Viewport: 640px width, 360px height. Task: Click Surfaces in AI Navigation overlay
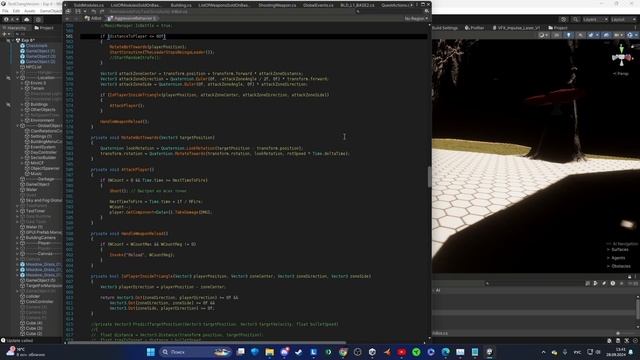(620, 249)
